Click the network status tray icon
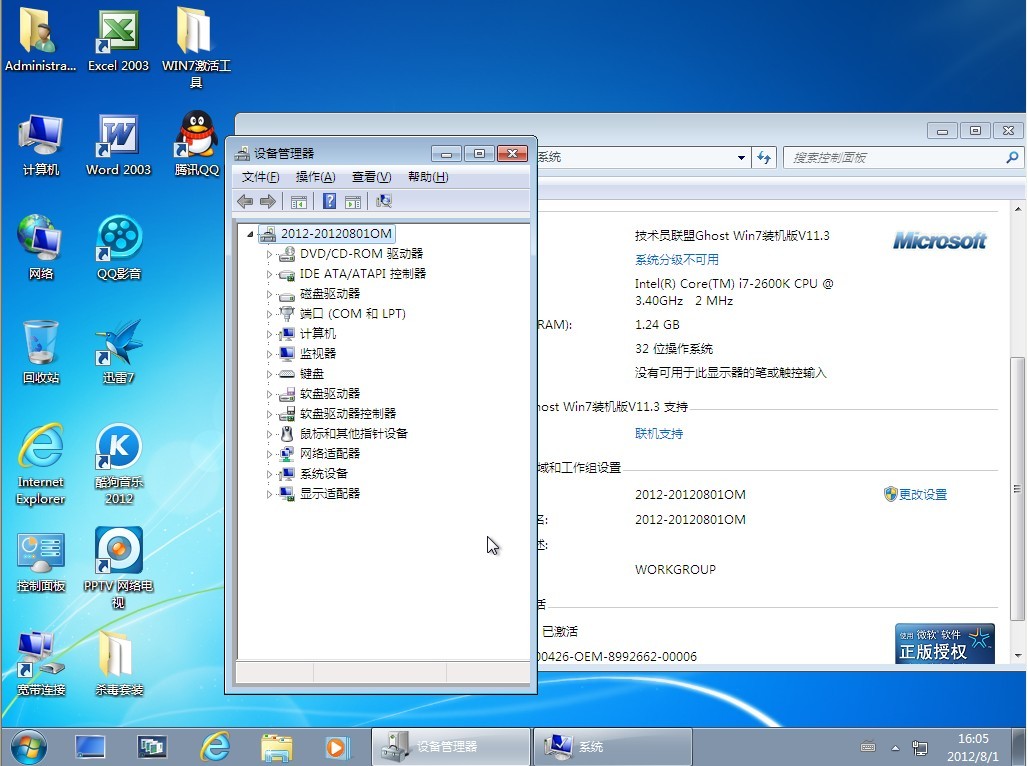Image resolution: width=1028 pixels, height=766 pixels. click(920, 747)
